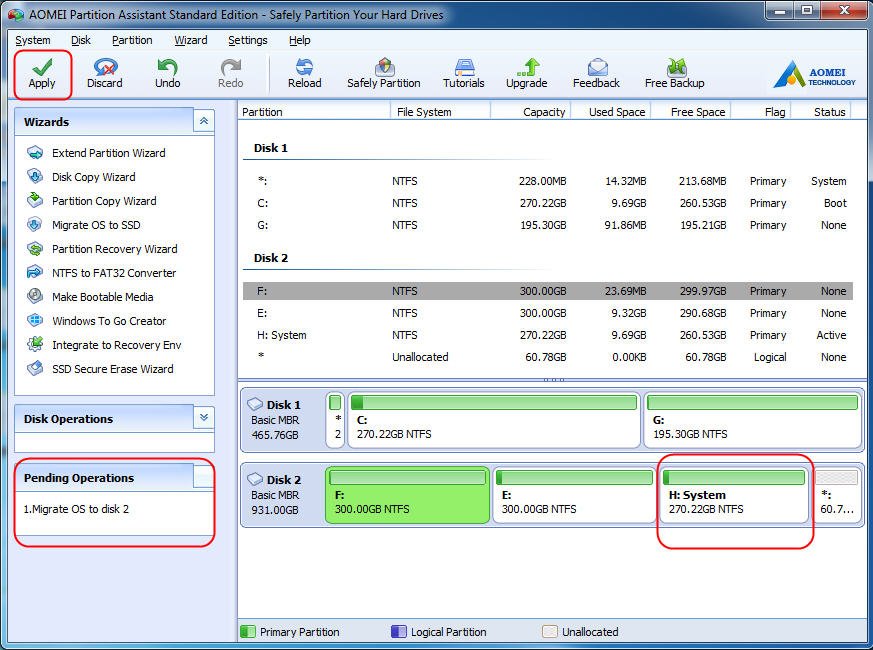Screen dimensions: 873x650
Task: Click the Redo arrow icon
Action: [230, 67]
